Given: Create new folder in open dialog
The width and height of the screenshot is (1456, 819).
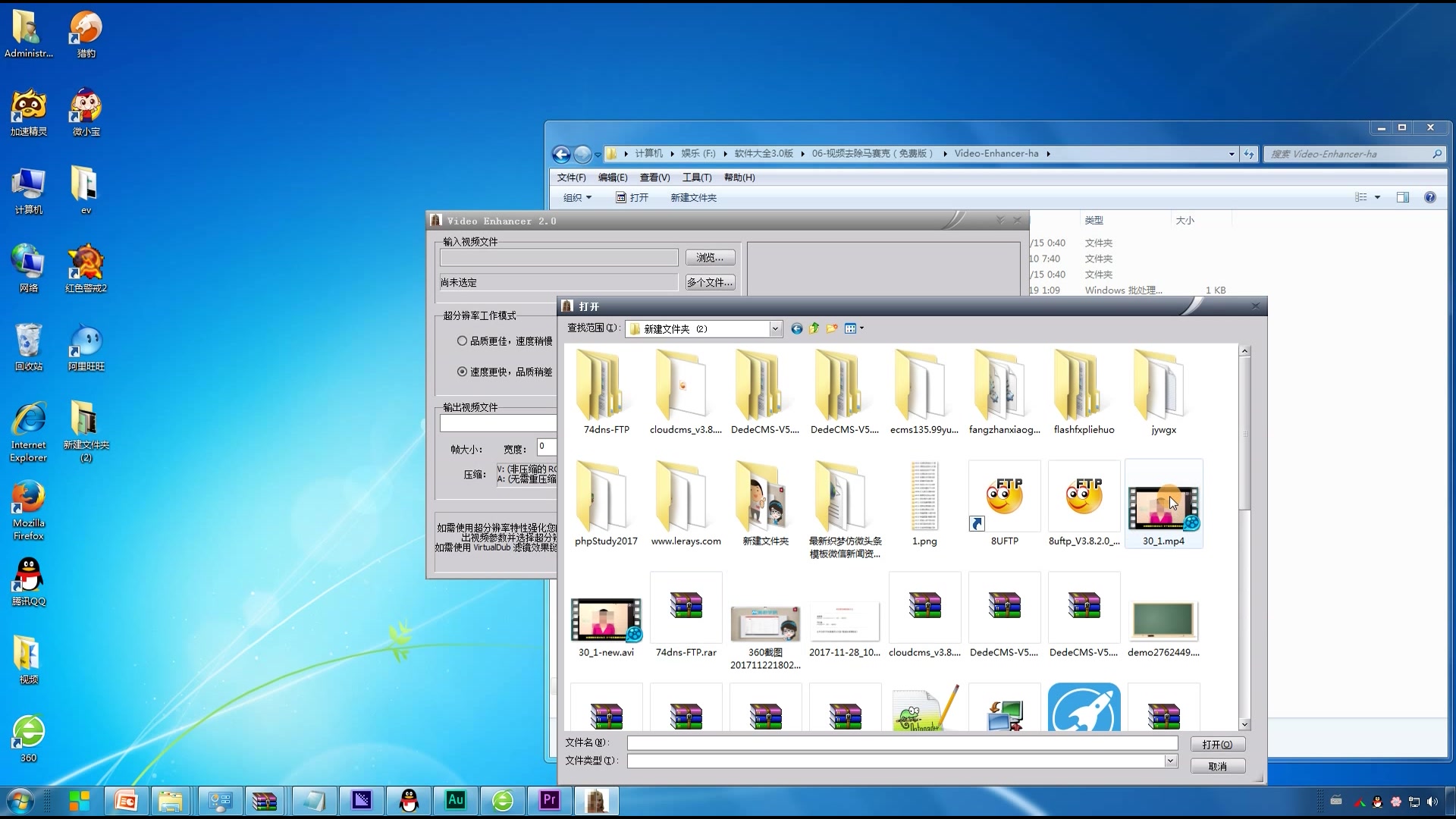Looking at the screenshot, I should pyautogui.click(x=832, y=328).
